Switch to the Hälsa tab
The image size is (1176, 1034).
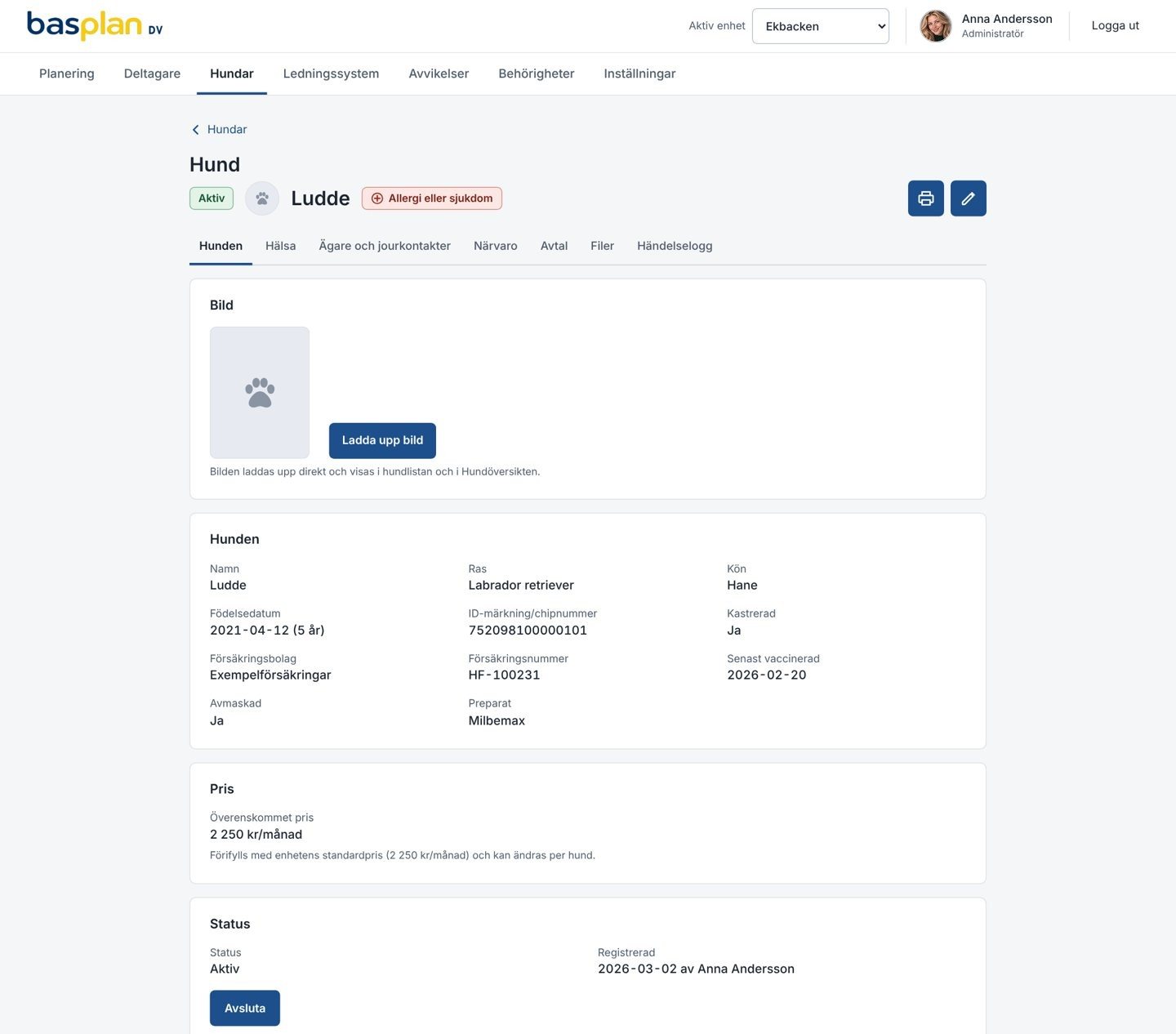click(281, 246)
